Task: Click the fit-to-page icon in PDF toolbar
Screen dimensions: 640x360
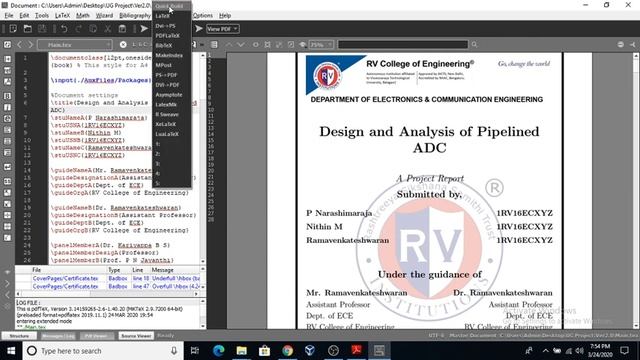Action: click(x=267, y=44)
